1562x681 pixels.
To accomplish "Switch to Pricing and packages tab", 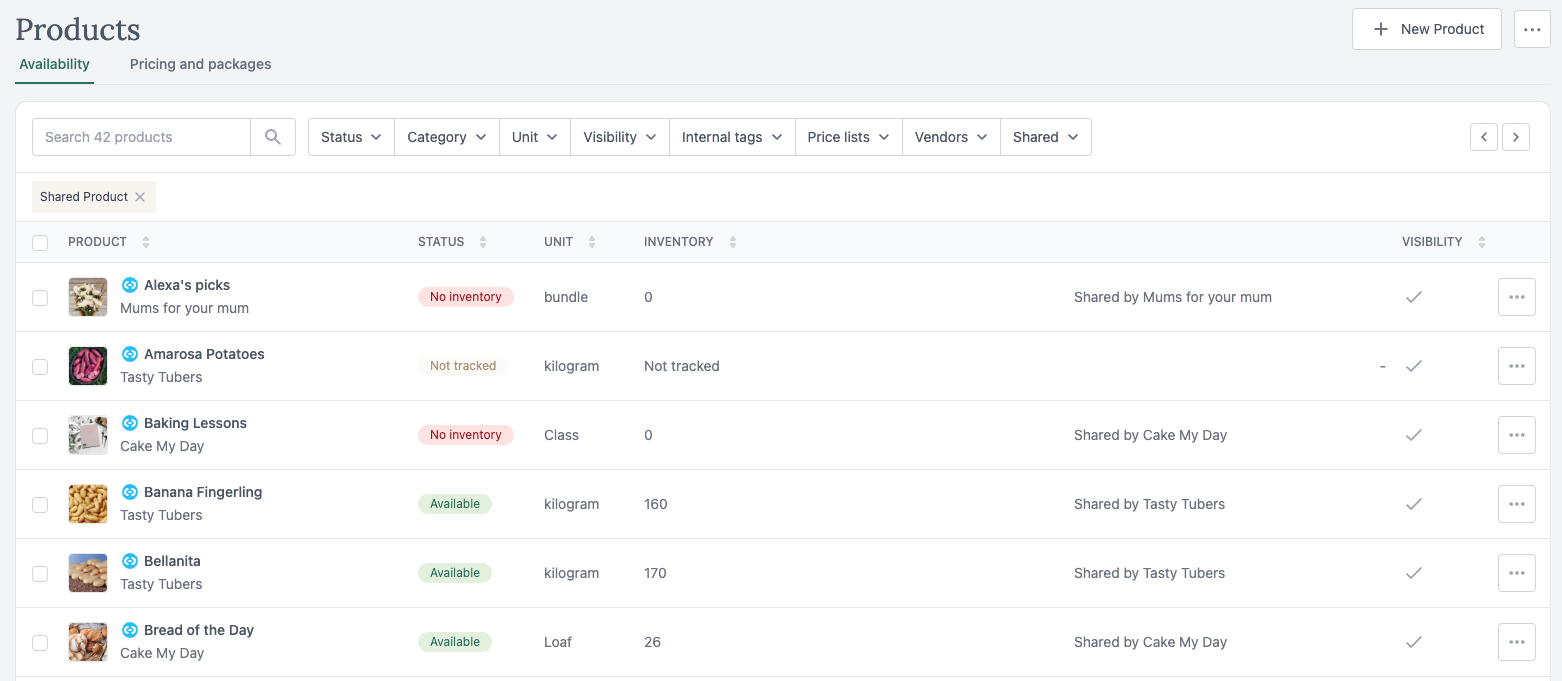I will coord(201,64).
